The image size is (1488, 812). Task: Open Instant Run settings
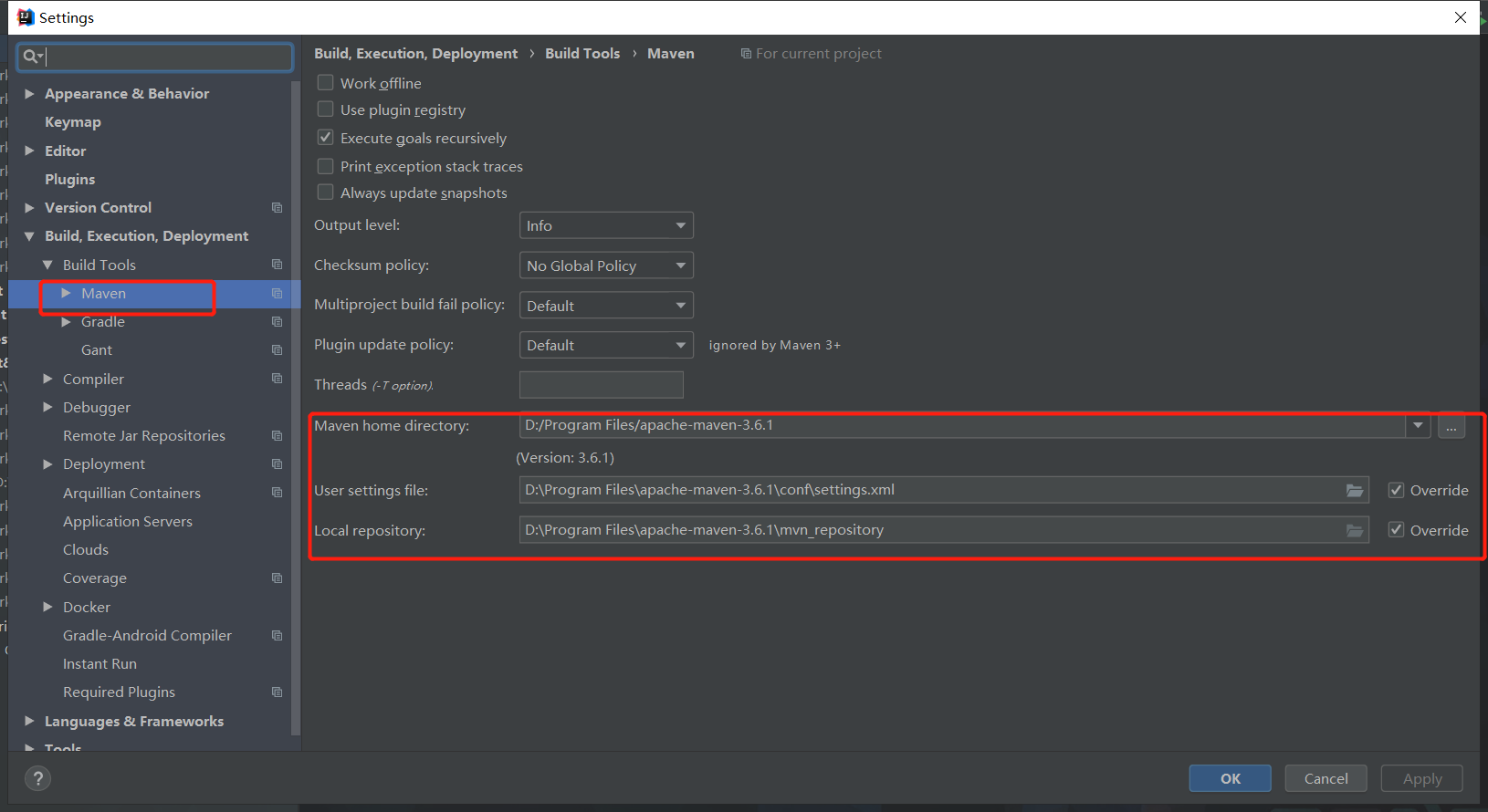(x=100, y=664)
